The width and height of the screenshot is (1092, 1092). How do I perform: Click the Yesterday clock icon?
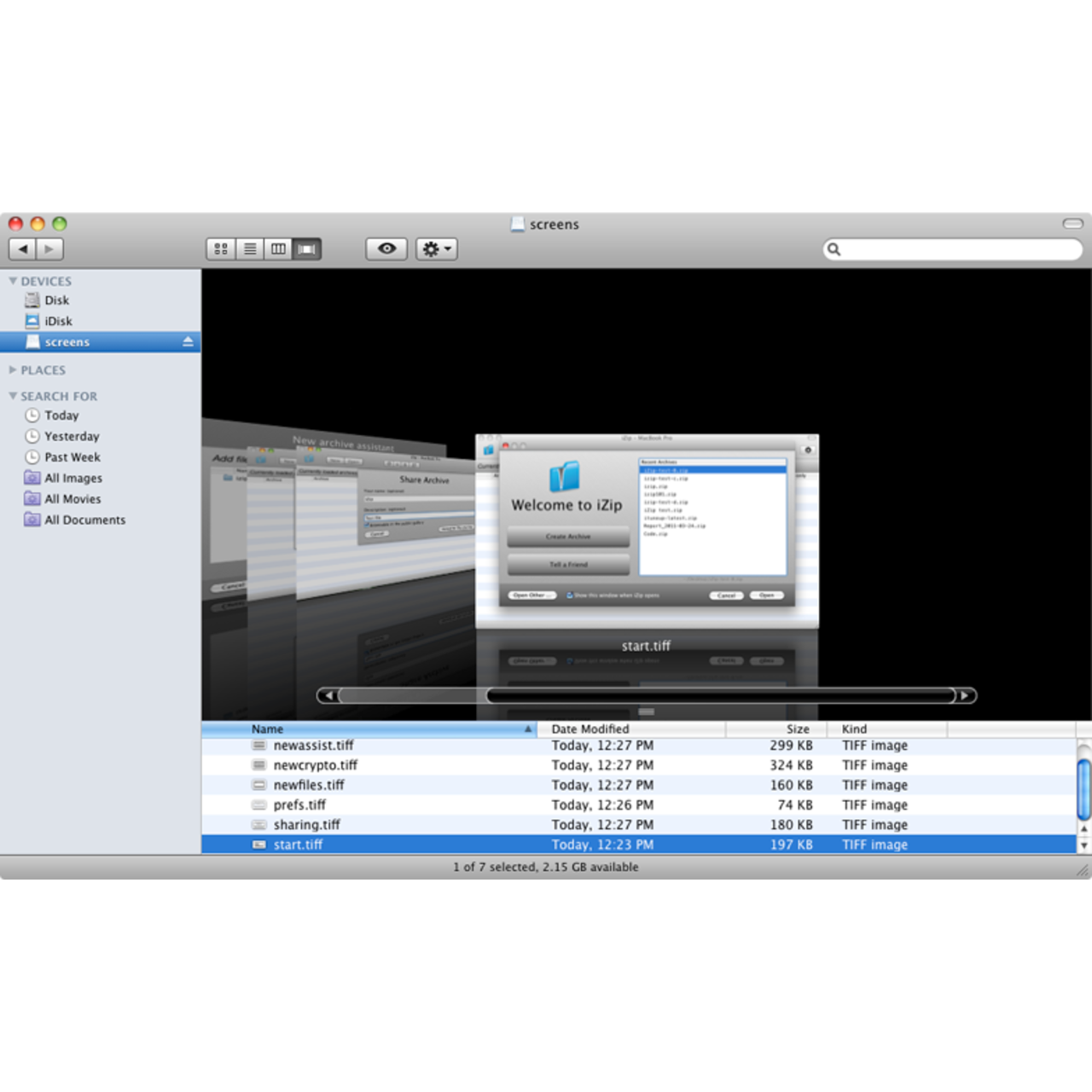click(x=32, y=436)
